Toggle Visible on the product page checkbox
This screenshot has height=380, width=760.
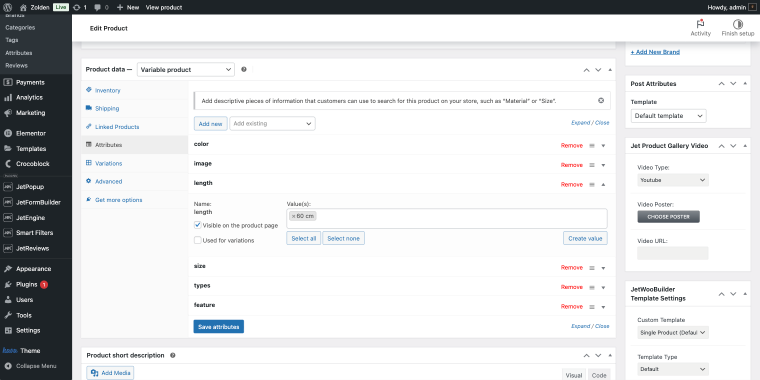point(198,225)
